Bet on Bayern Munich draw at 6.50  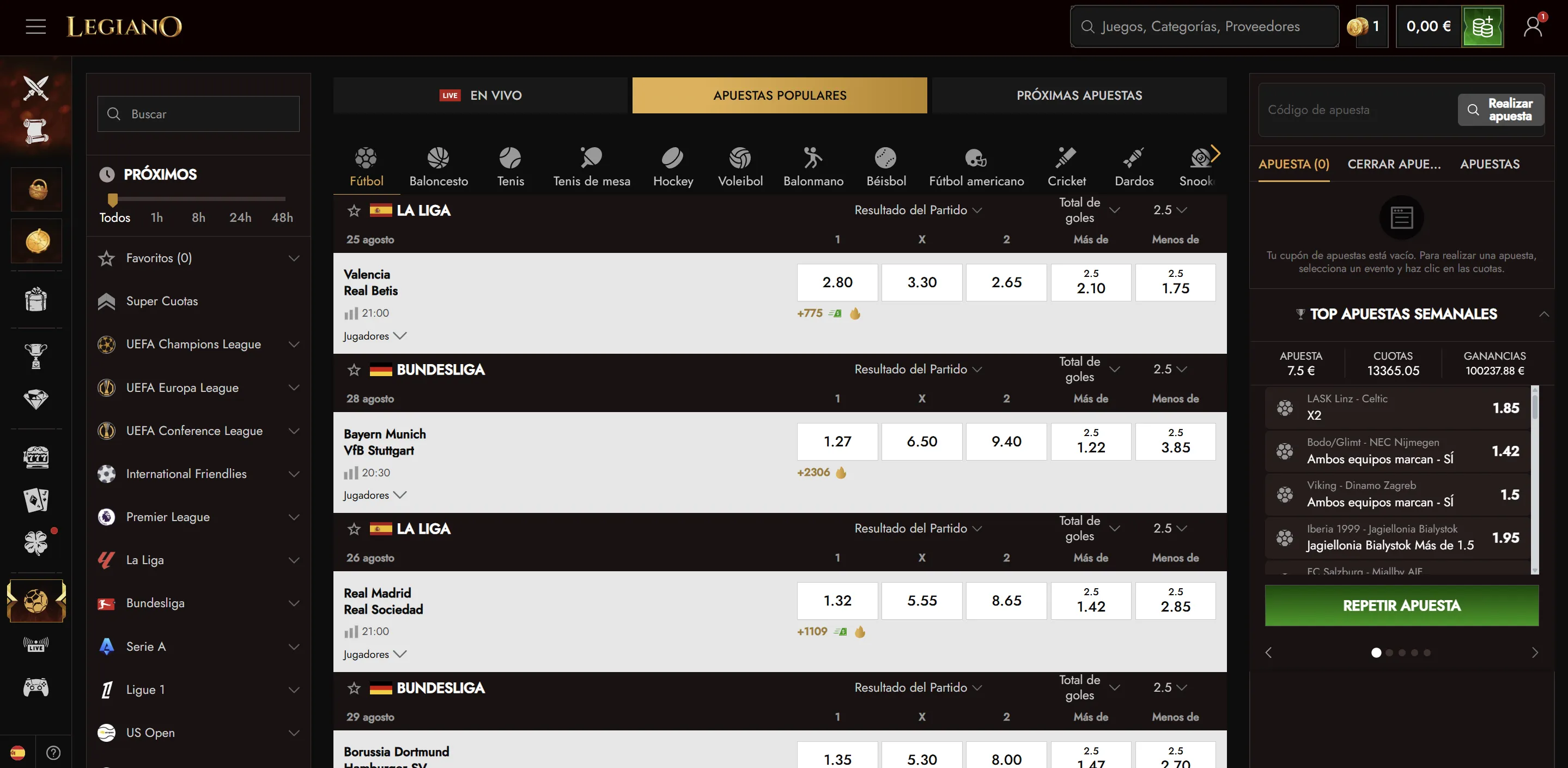click(921, 442)
